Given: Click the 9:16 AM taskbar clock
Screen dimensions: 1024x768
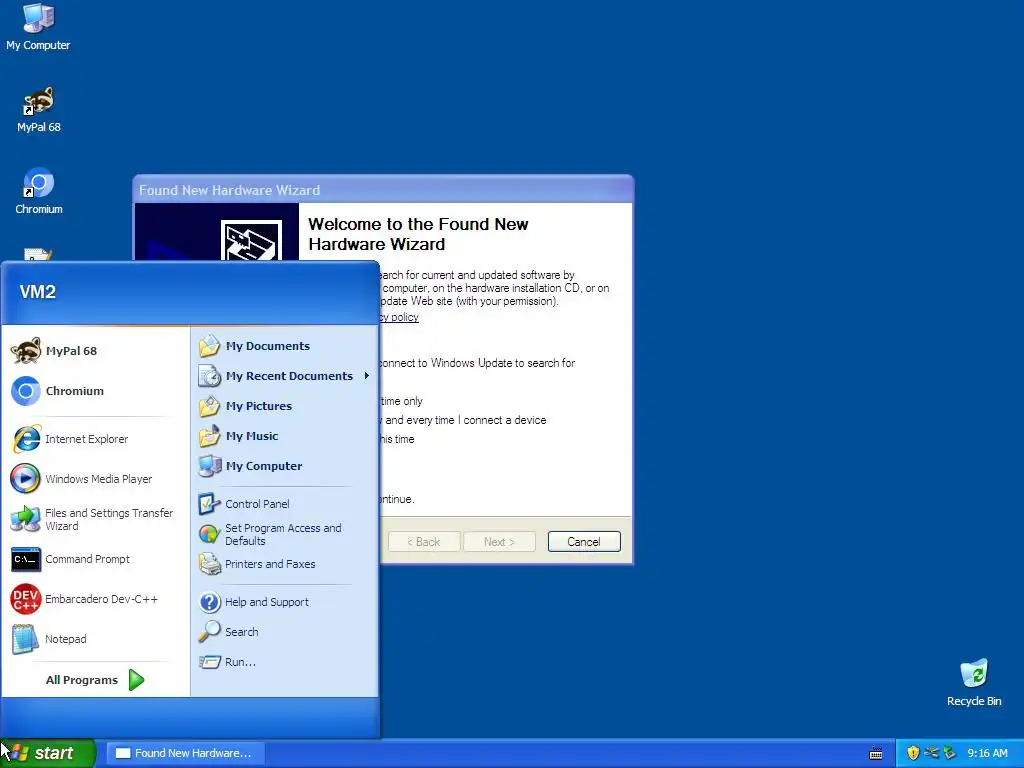Looking at the screenshot, I should coord(987,753).
